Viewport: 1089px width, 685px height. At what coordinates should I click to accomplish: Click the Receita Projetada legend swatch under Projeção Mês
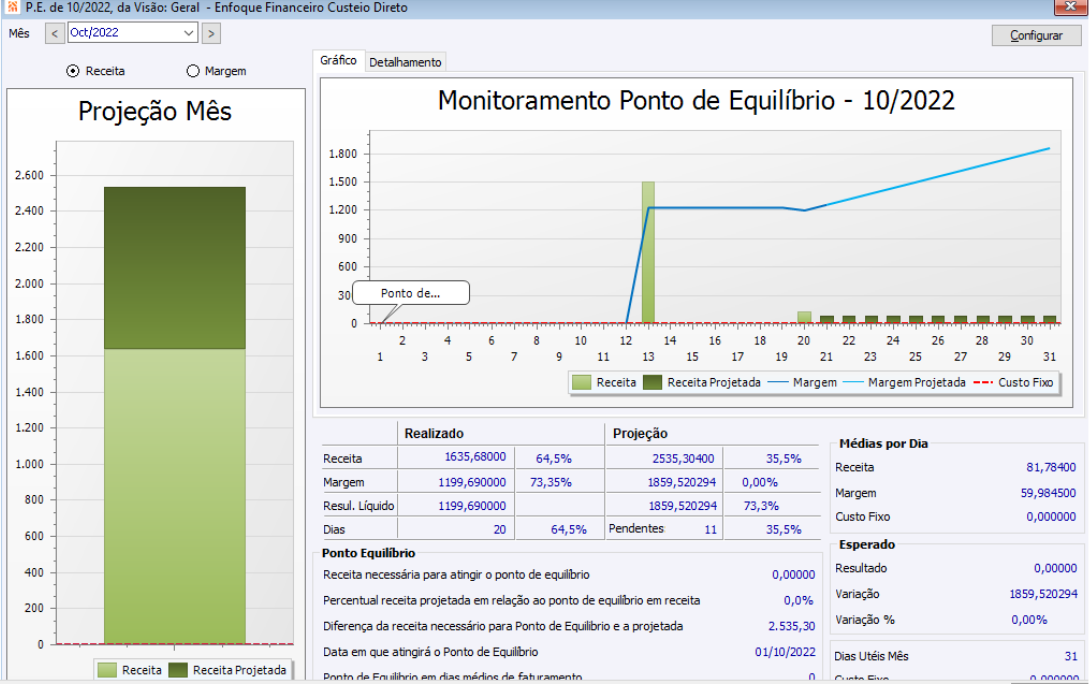[178, 670]
